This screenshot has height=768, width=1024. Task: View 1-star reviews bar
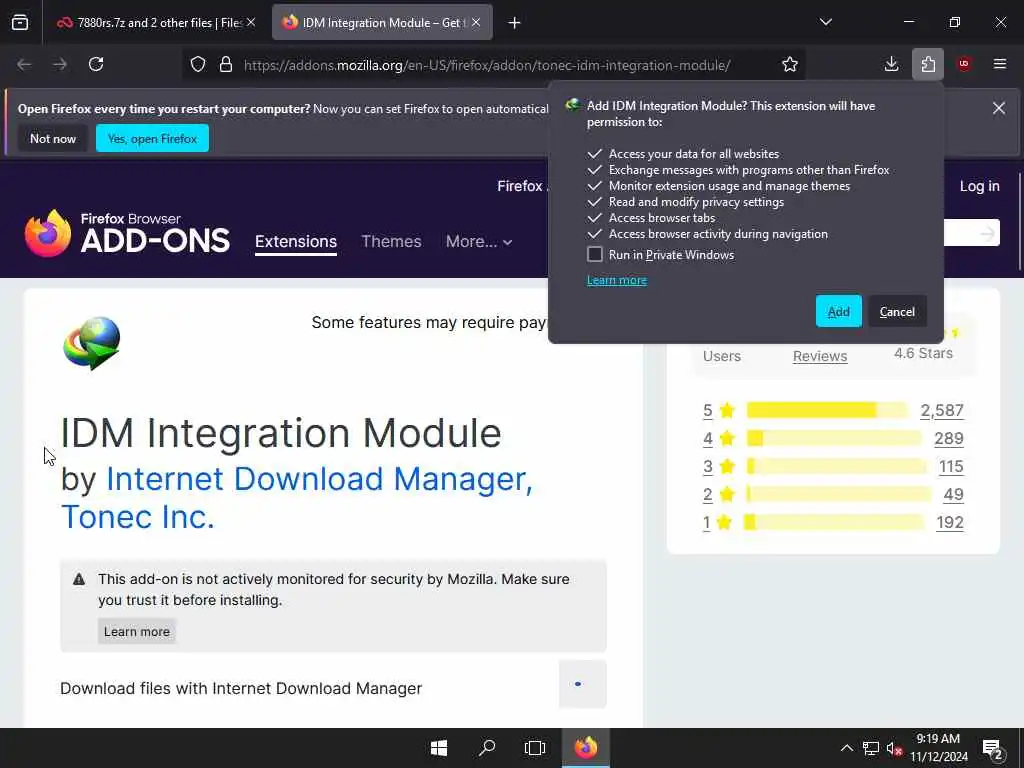pos(833,522)
